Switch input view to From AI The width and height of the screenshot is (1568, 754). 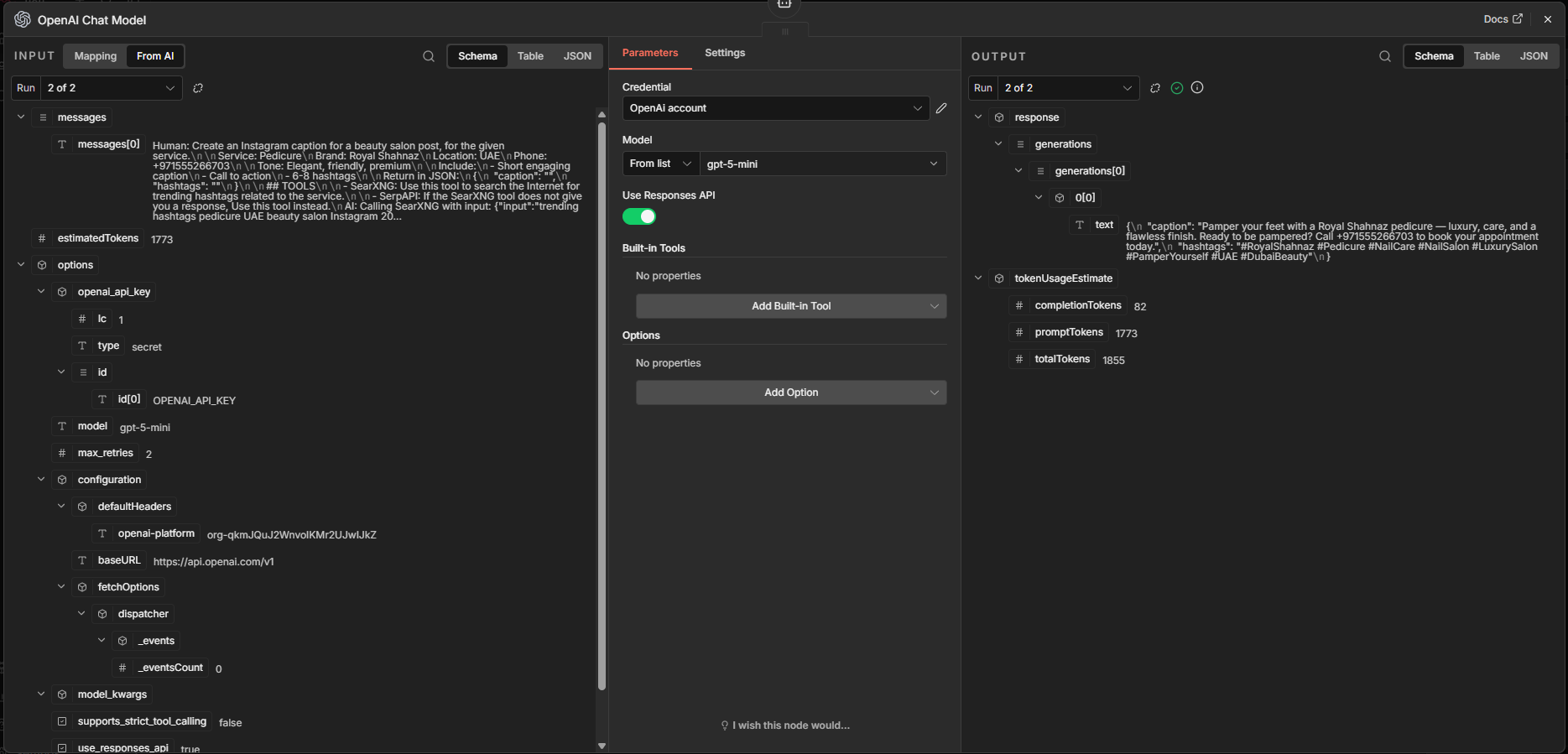pyautogui.click(x=155, y=56)
